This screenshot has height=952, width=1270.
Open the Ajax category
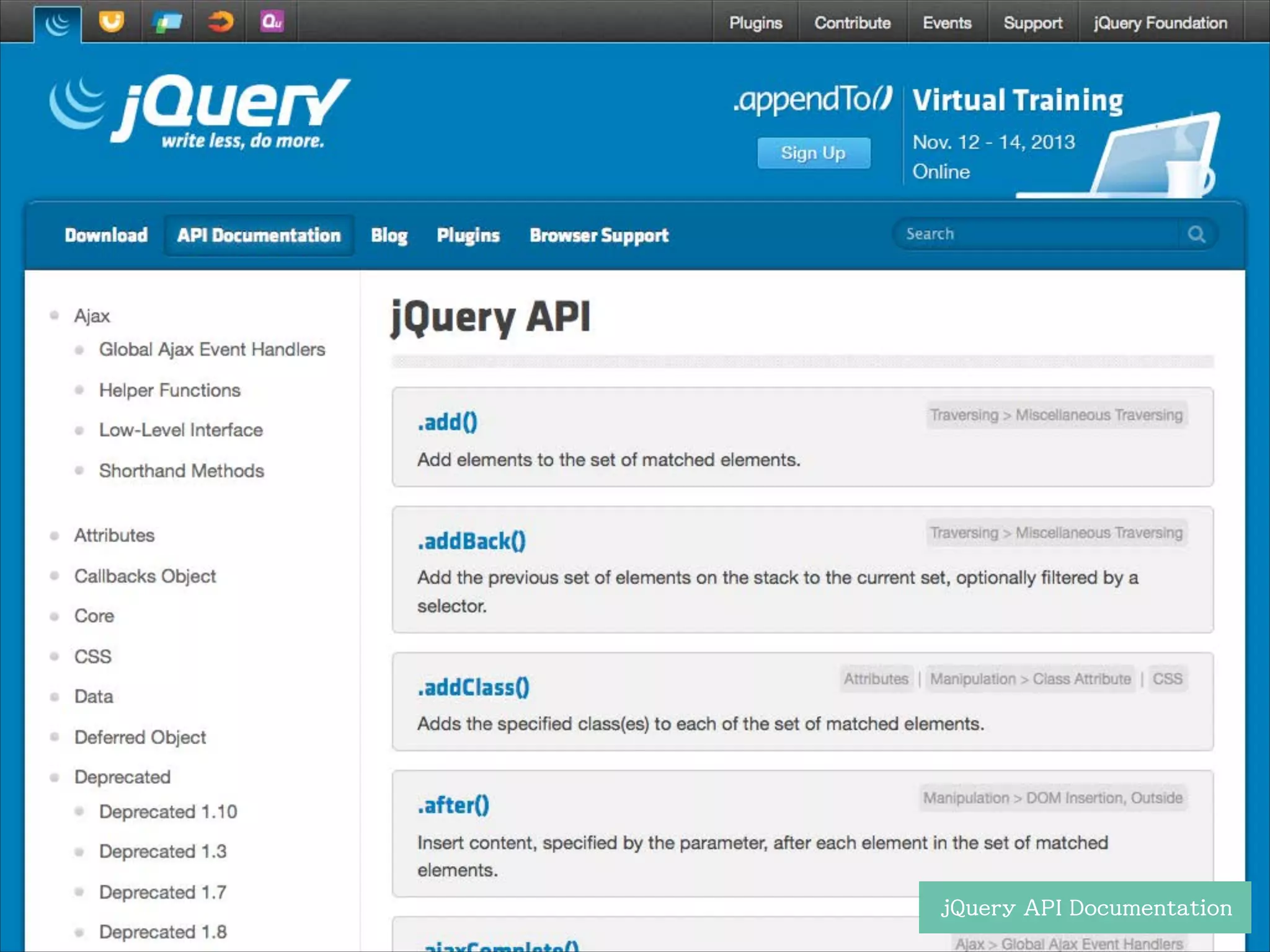[92, 316]
